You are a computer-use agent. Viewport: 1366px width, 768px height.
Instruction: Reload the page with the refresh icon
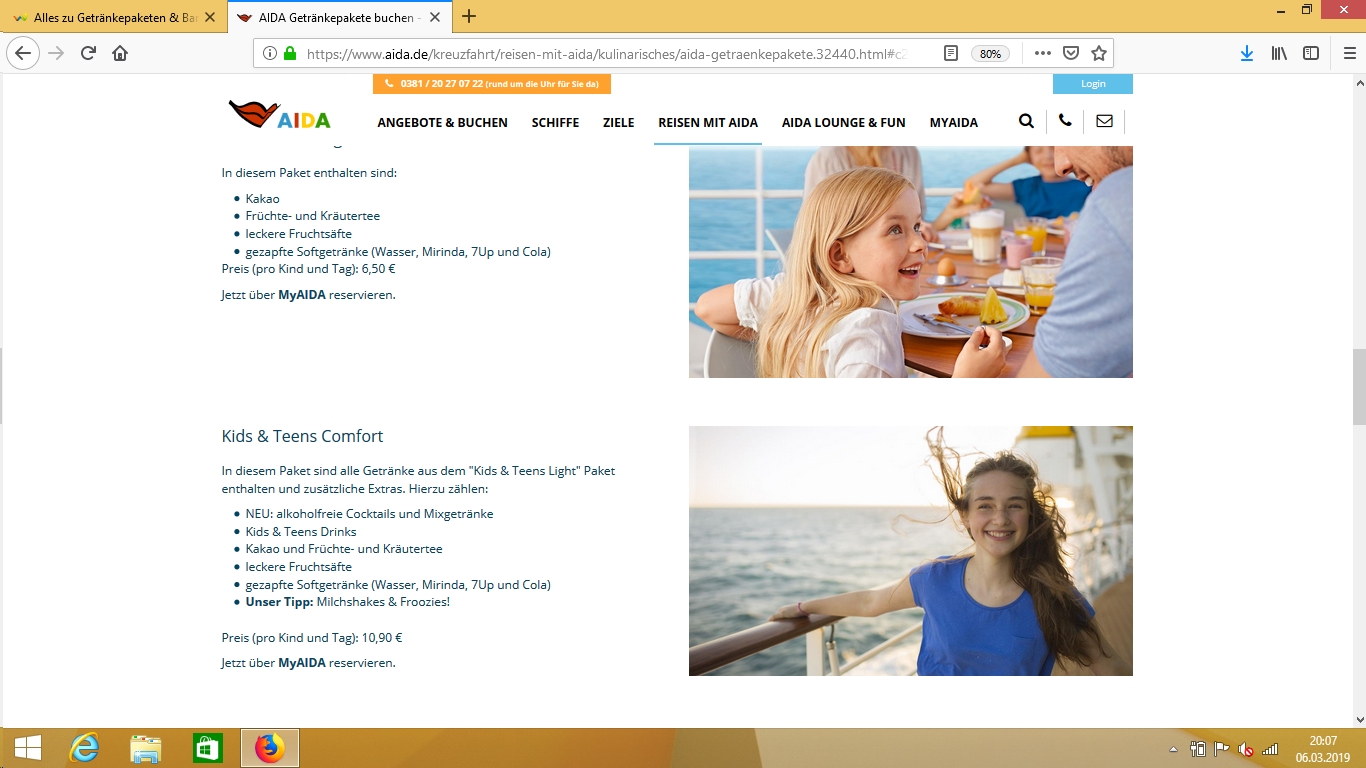[88, 53]
